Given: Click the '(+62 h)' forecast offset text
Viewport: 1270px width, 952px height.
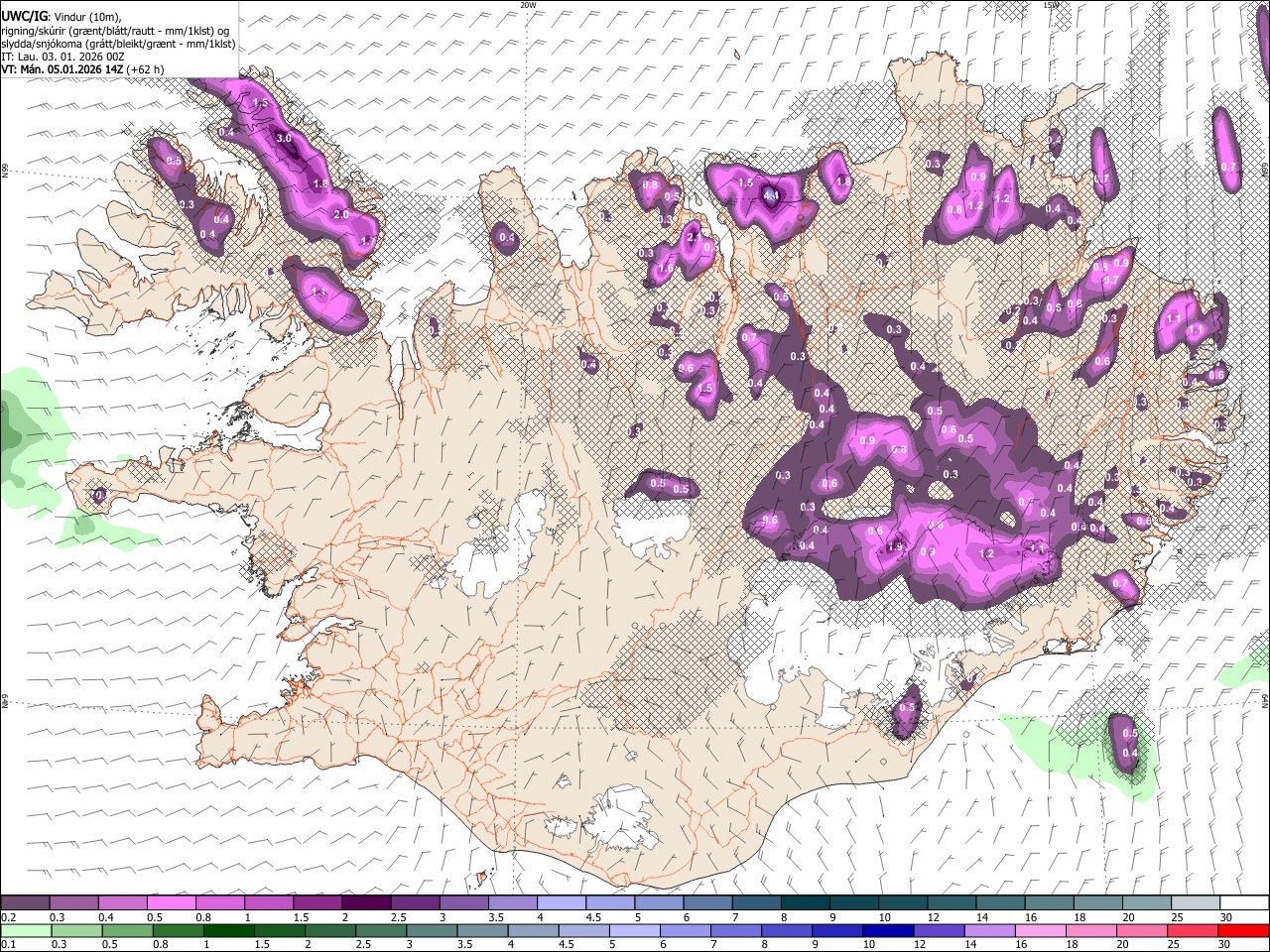Looking at the screenshot, I should [146, 69].
